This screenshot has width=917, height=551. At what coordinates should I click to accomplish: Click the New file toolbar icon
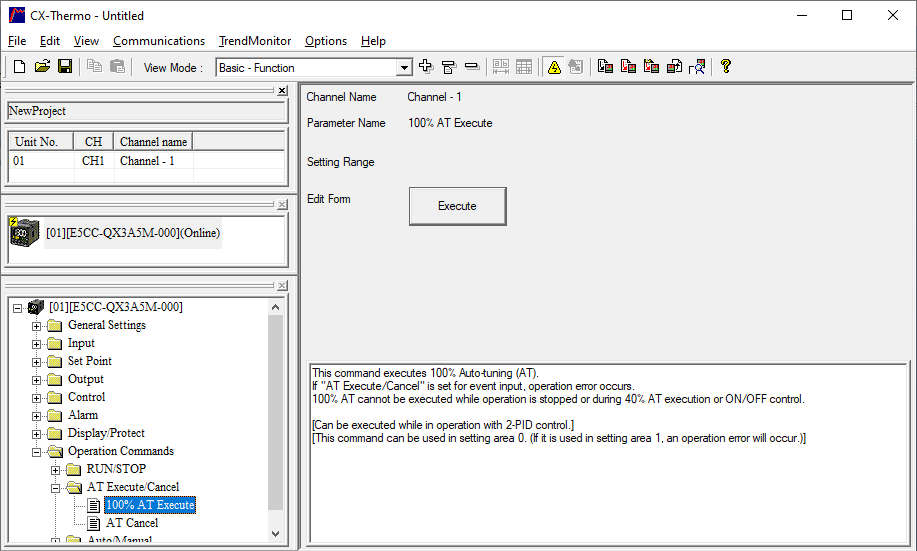coord(19,67)
